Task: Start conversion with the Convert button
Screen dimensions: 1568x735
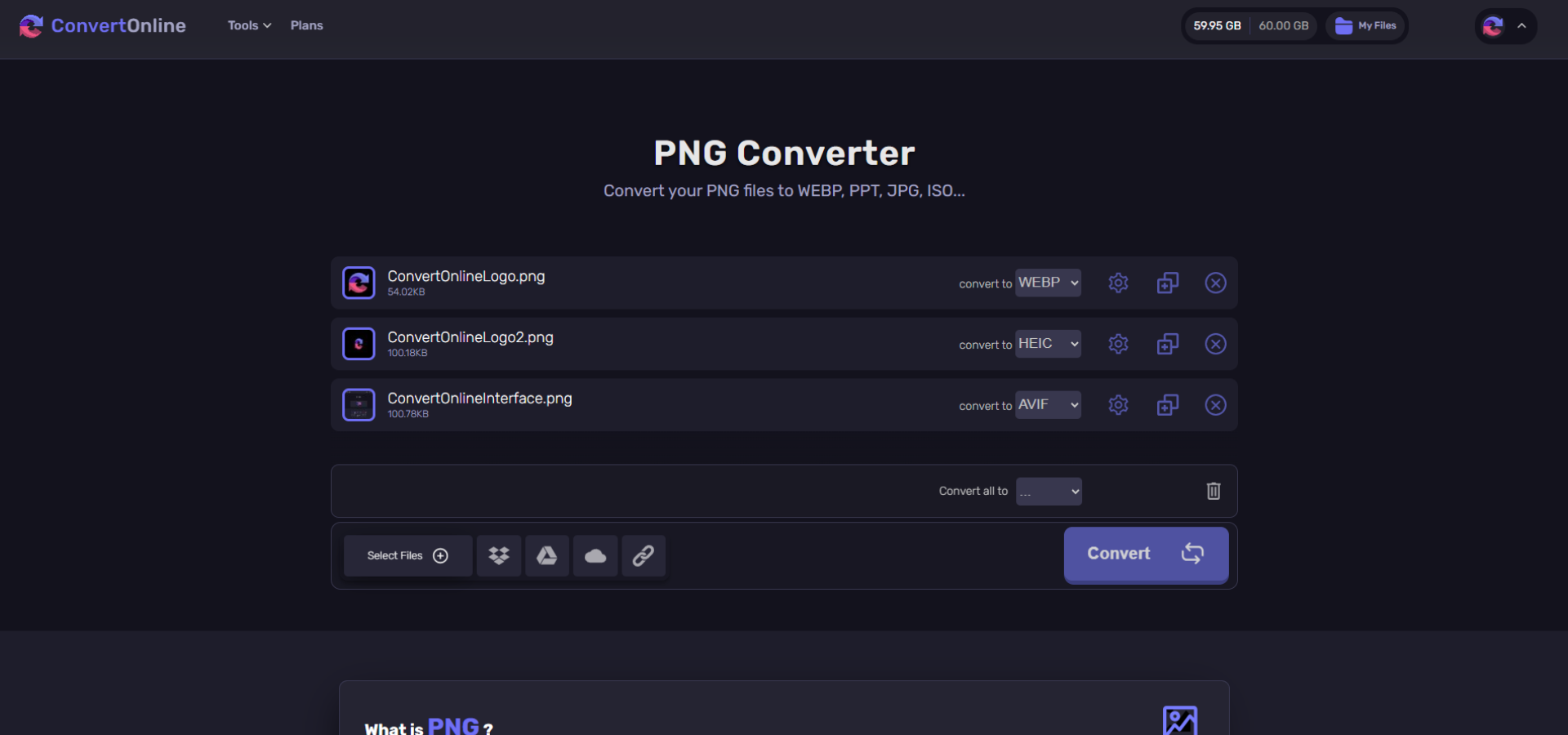Action: coord(1146,554)
